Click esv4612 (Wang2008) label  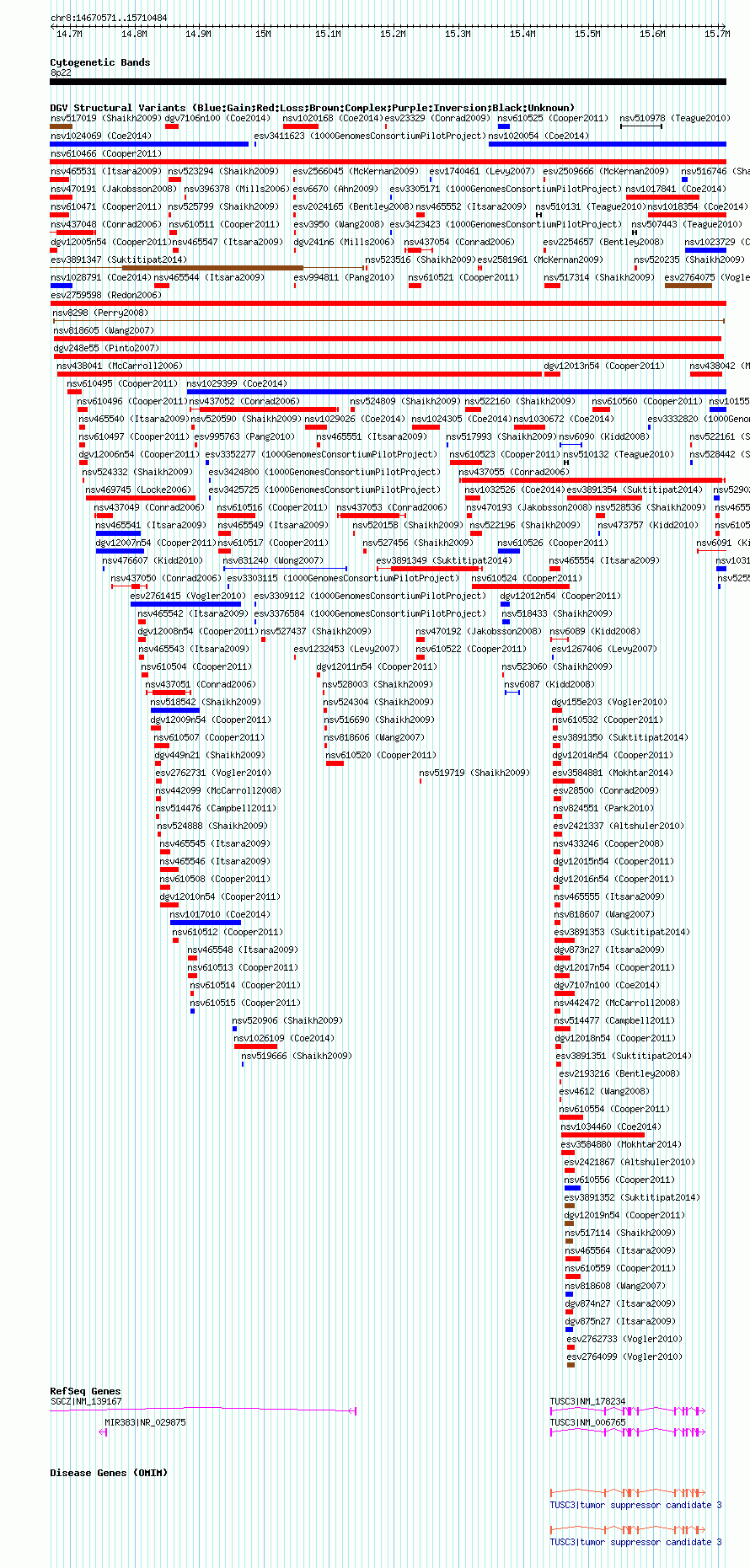click(604, 1091)
